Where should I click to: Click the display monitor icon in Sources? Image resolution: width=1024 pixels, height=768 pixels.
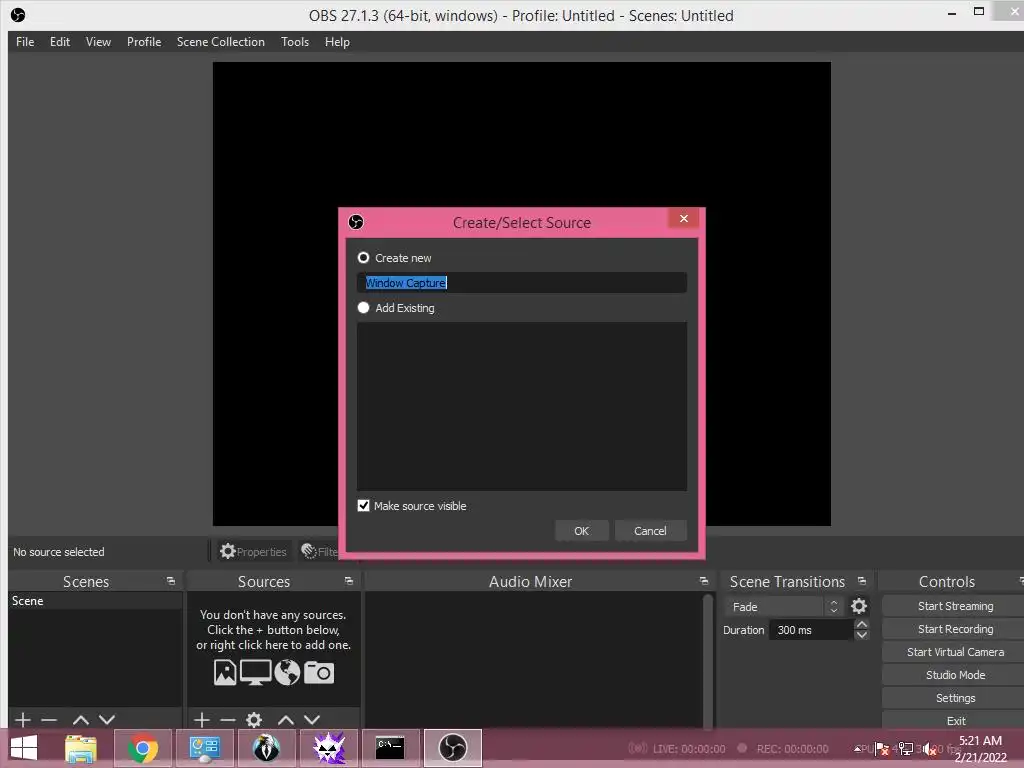coord(255,672)
